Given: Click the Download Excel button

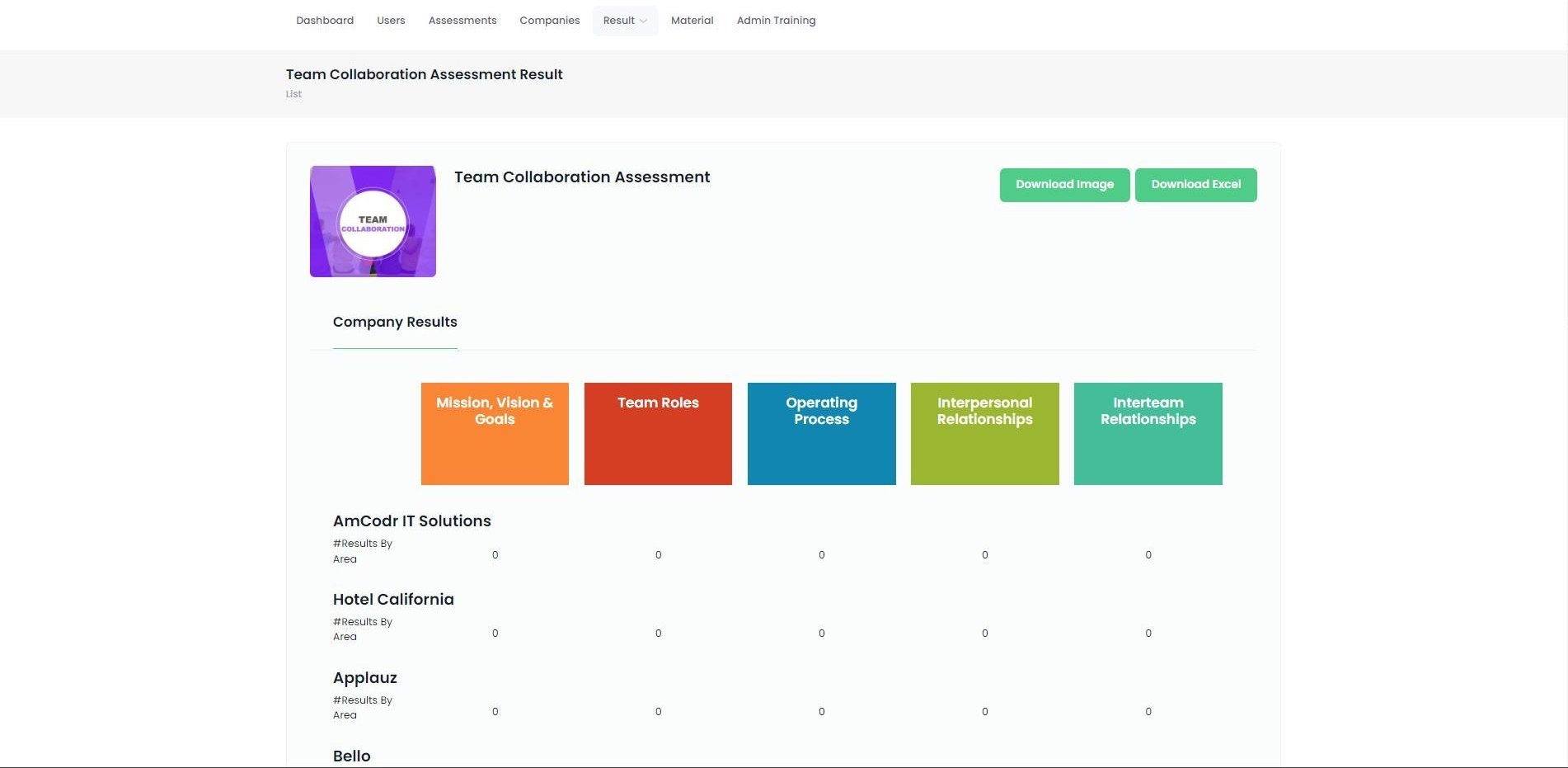Looking at the screenshot, I should [x=1195, y=185].
